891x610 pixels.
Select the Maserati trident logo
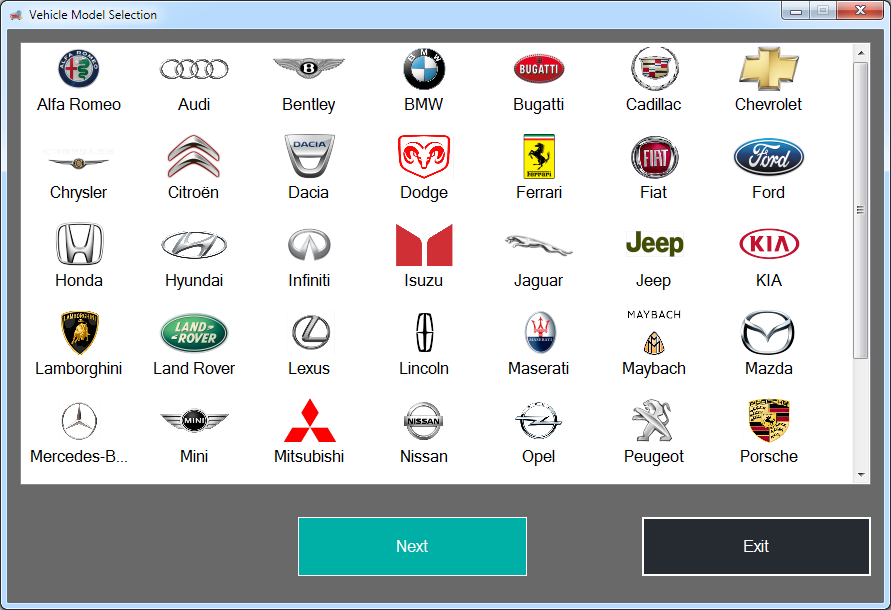click(540, 333)
